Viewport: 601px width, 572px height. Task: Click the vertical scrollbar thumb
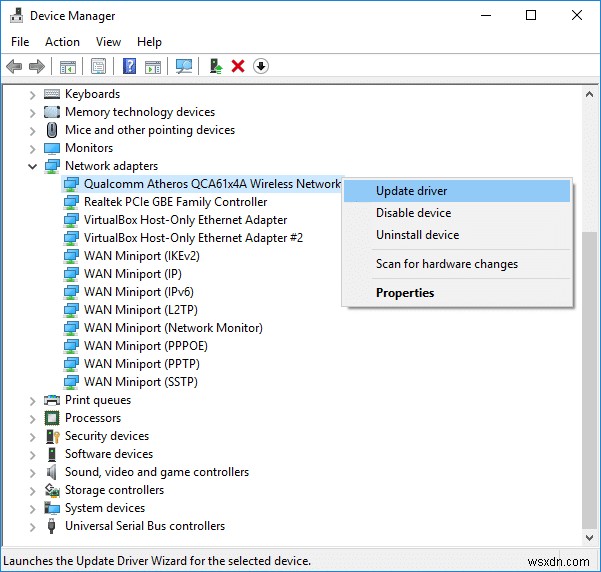coord(590,381)
